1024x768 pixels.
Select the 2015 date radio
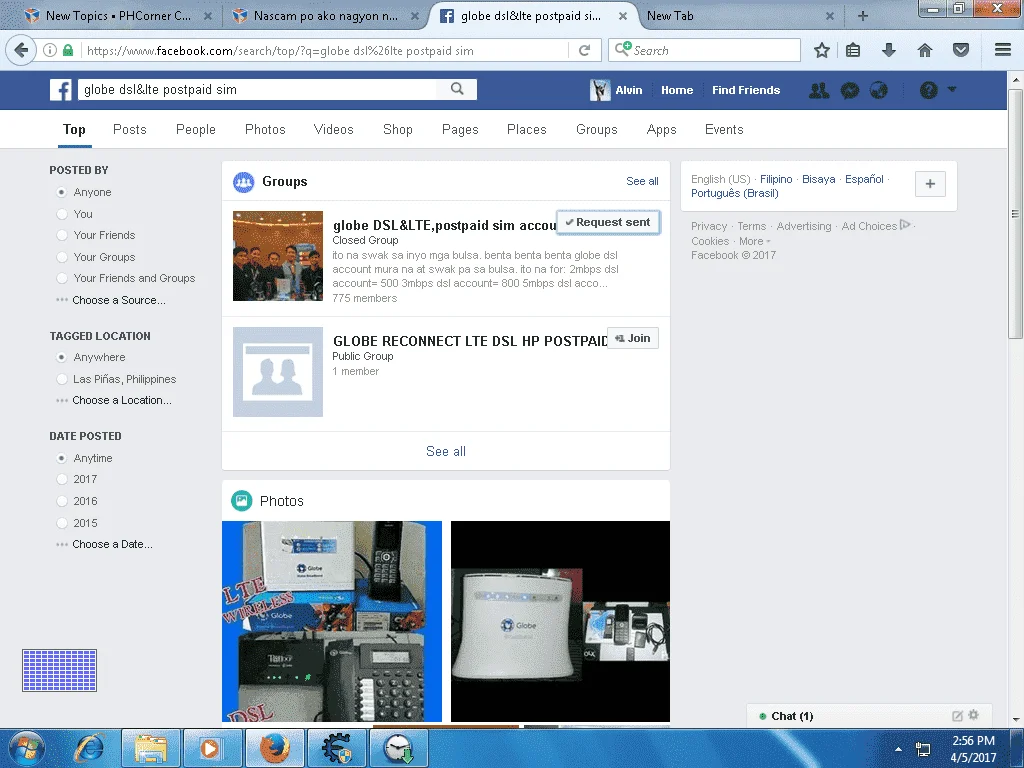coord(61,523)
